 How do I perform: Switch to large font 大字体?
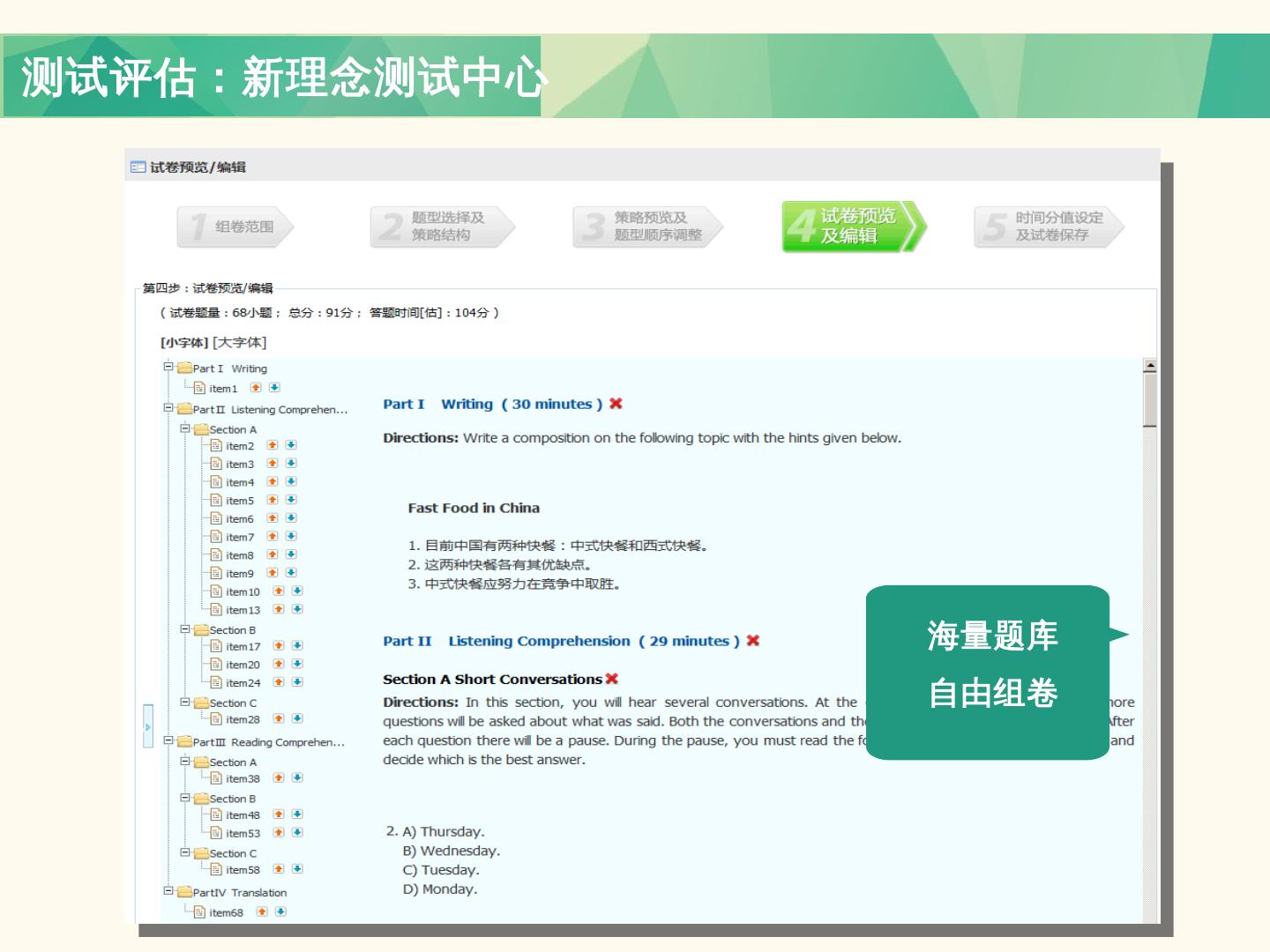(240, 342)
